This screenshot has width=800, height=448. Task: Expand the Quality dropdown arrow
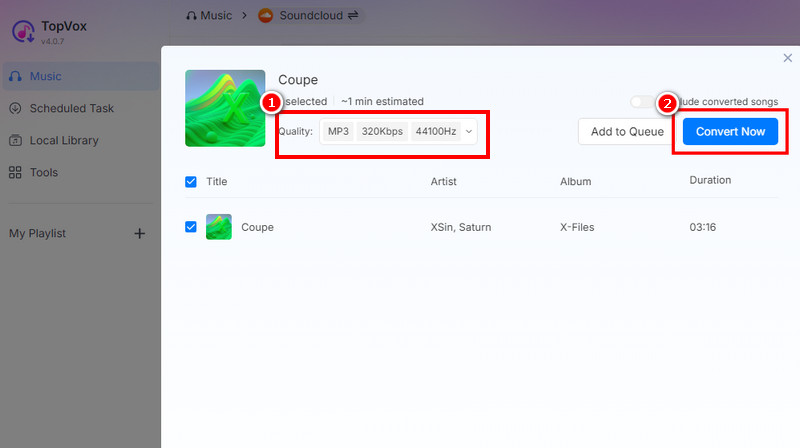469,131
